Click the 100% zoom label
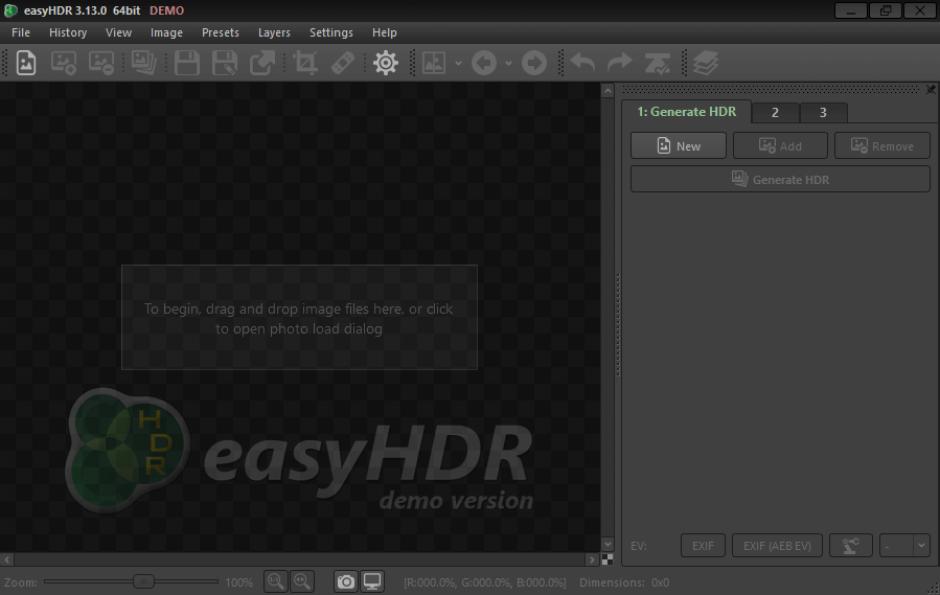The width and height of the screenshot is (940, 595). click(x=239, y=582)
